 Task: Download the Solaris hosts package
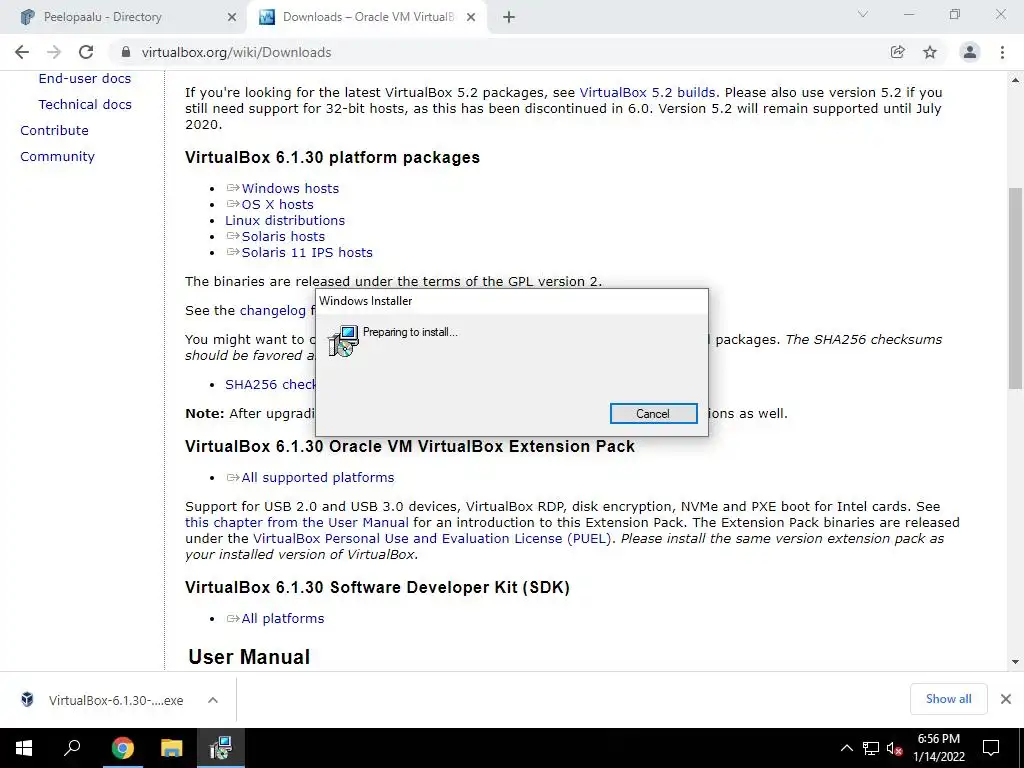tap(283, 236)
